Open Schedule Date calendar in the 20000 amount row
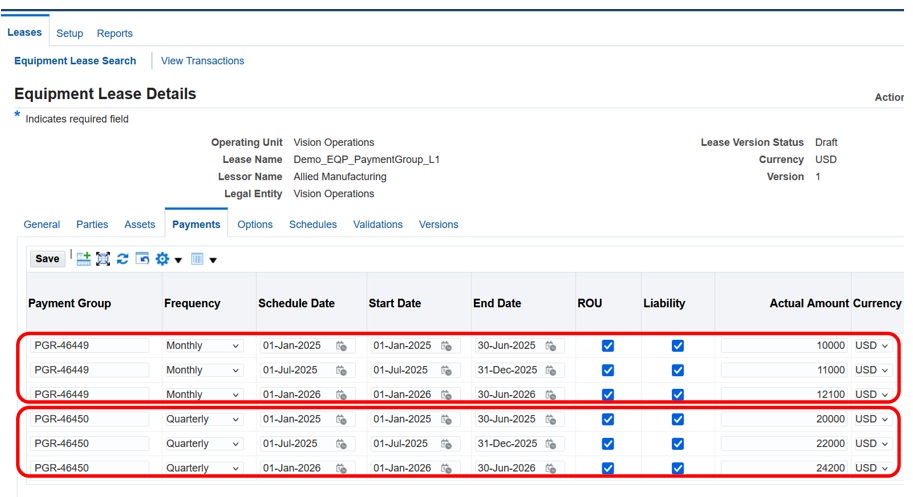Screen dimensions: 913x497 pyautogui.click(x=342, y=420)
